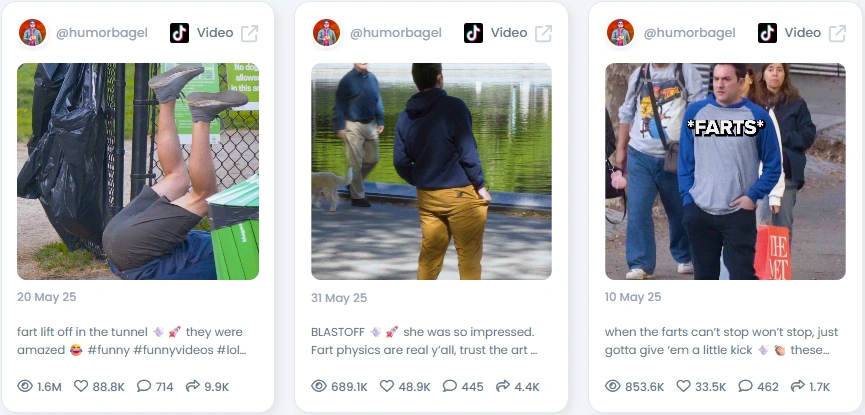Click the share arrow beside 9.9K

(x=193, y=386)
